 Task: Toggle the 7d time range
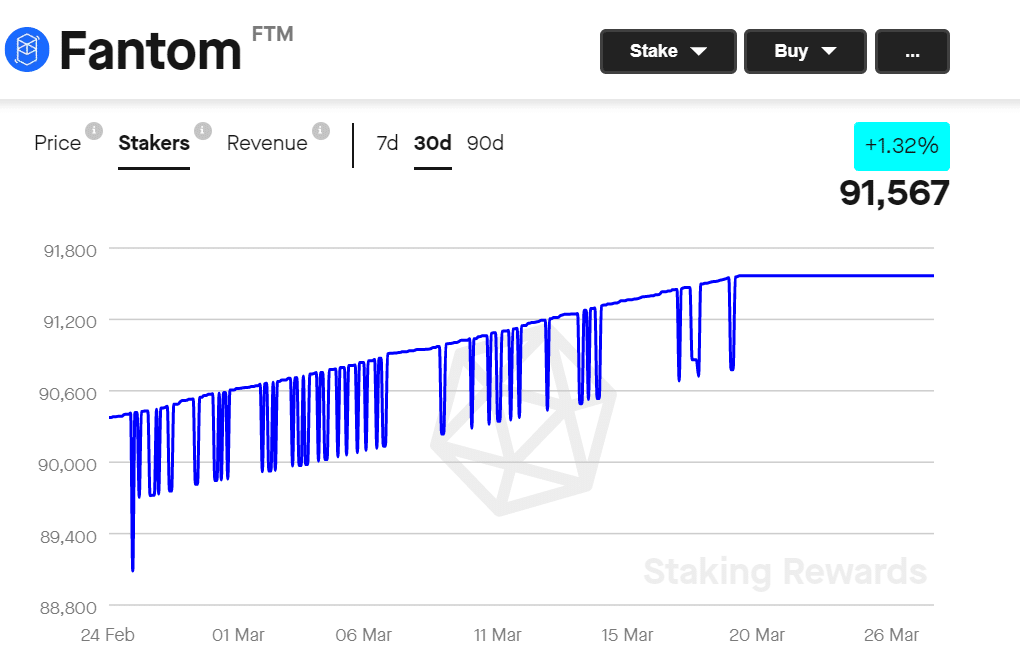coord(388,143)
